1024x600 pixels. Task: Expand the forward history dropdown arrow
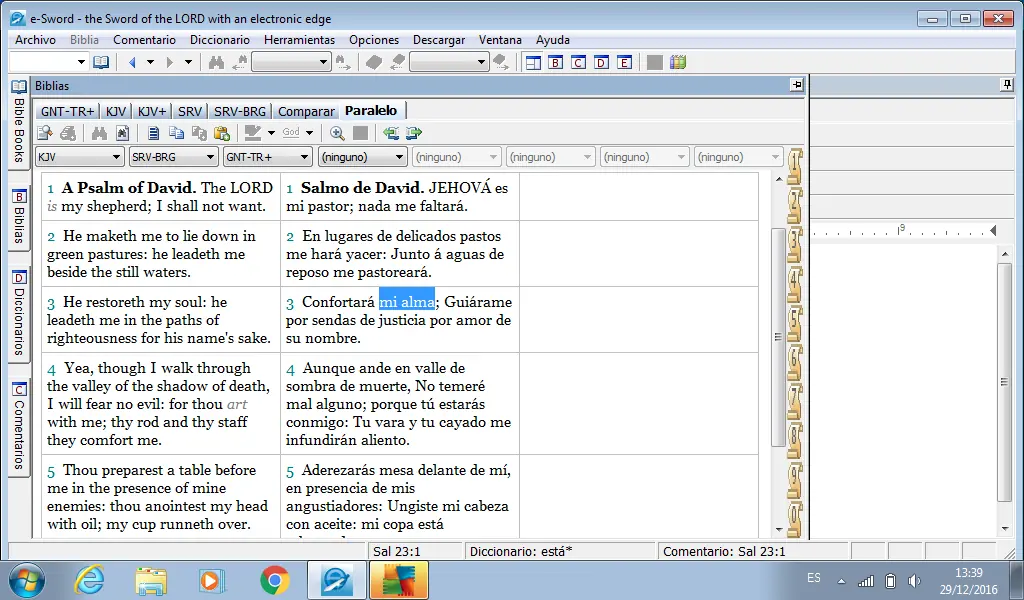click(188, 63)
